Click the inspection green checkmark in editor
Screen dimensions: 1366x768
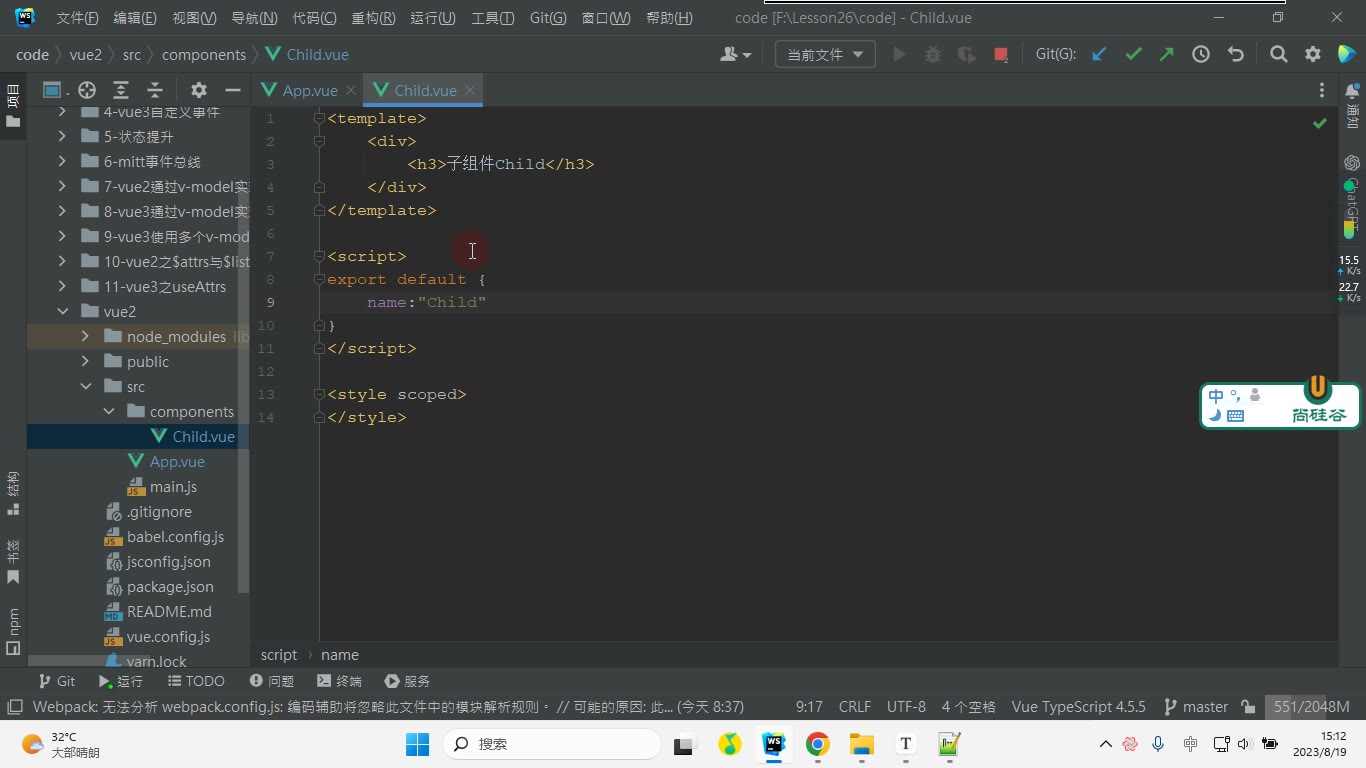[1320, 123]
